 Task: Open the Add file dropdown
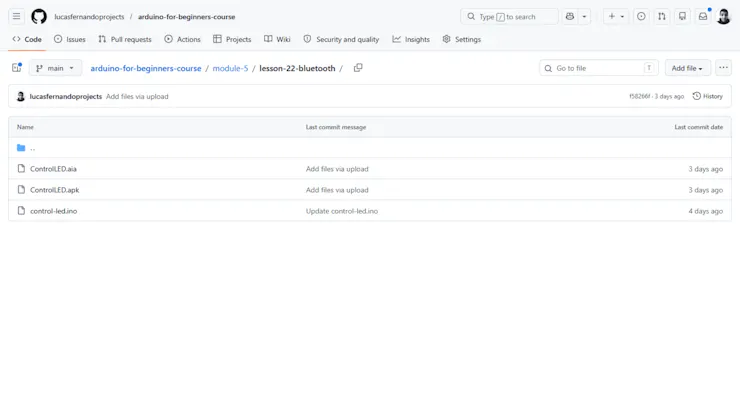687,68
